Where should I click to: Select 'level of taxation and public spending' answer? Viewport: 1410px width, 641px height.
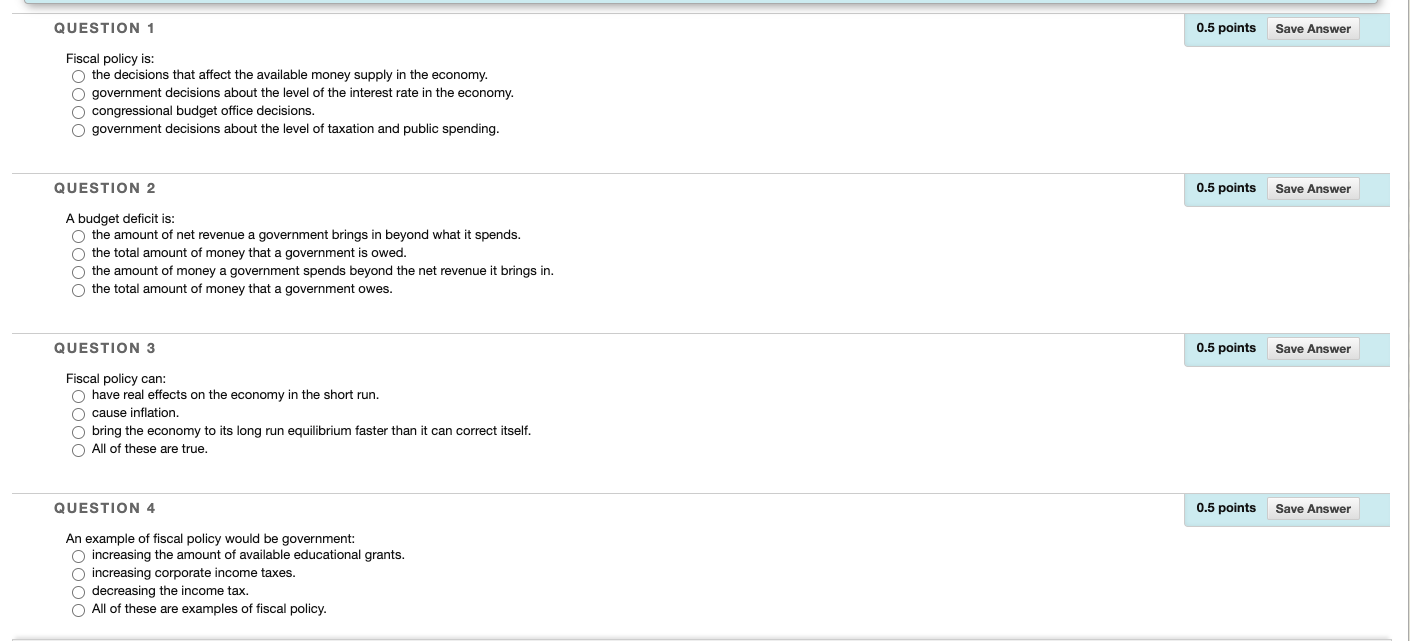pos(78,130)
